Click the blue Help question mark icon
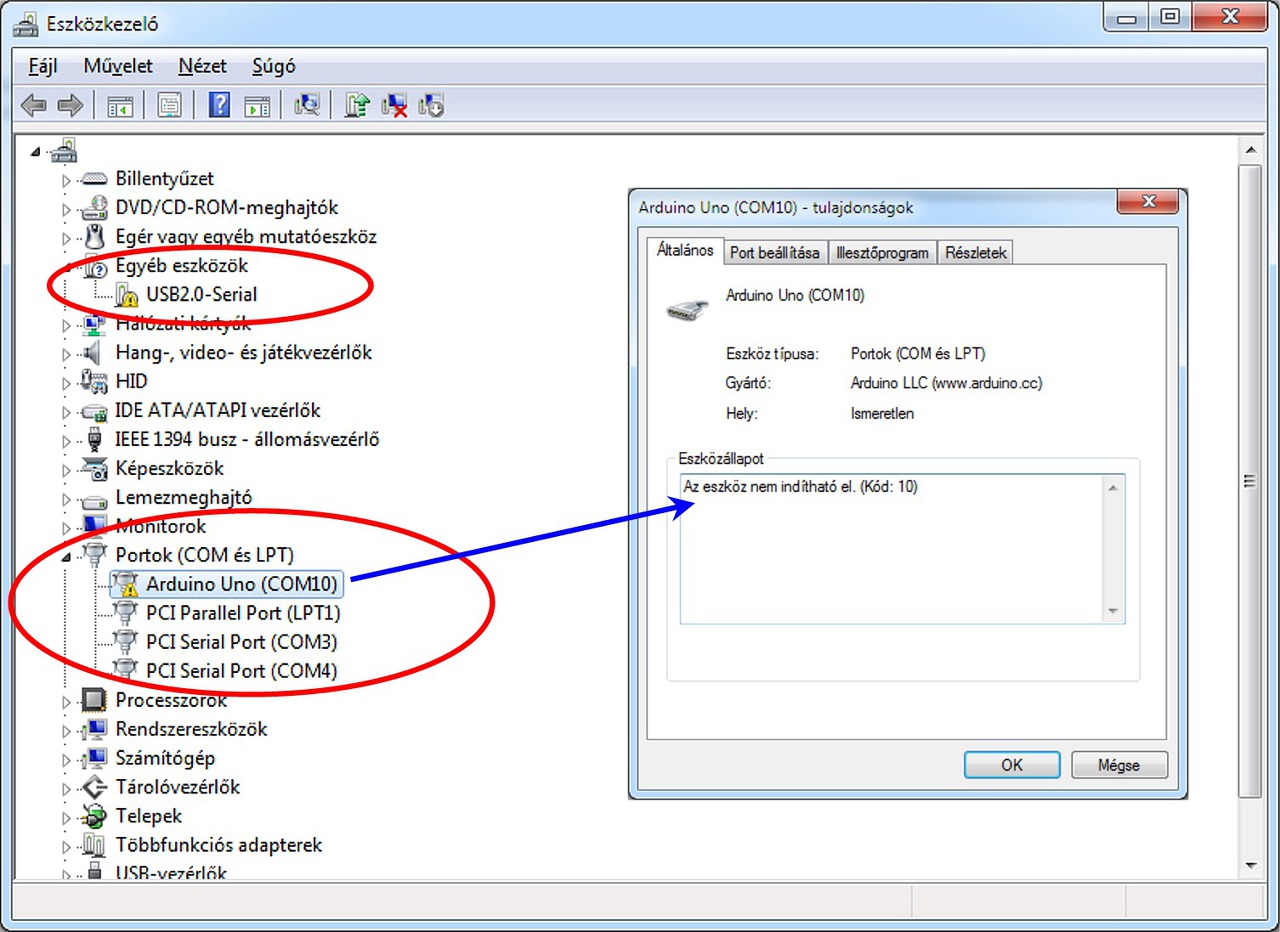This screenshot has height=932, width=1280. click(x=219, y=105)
